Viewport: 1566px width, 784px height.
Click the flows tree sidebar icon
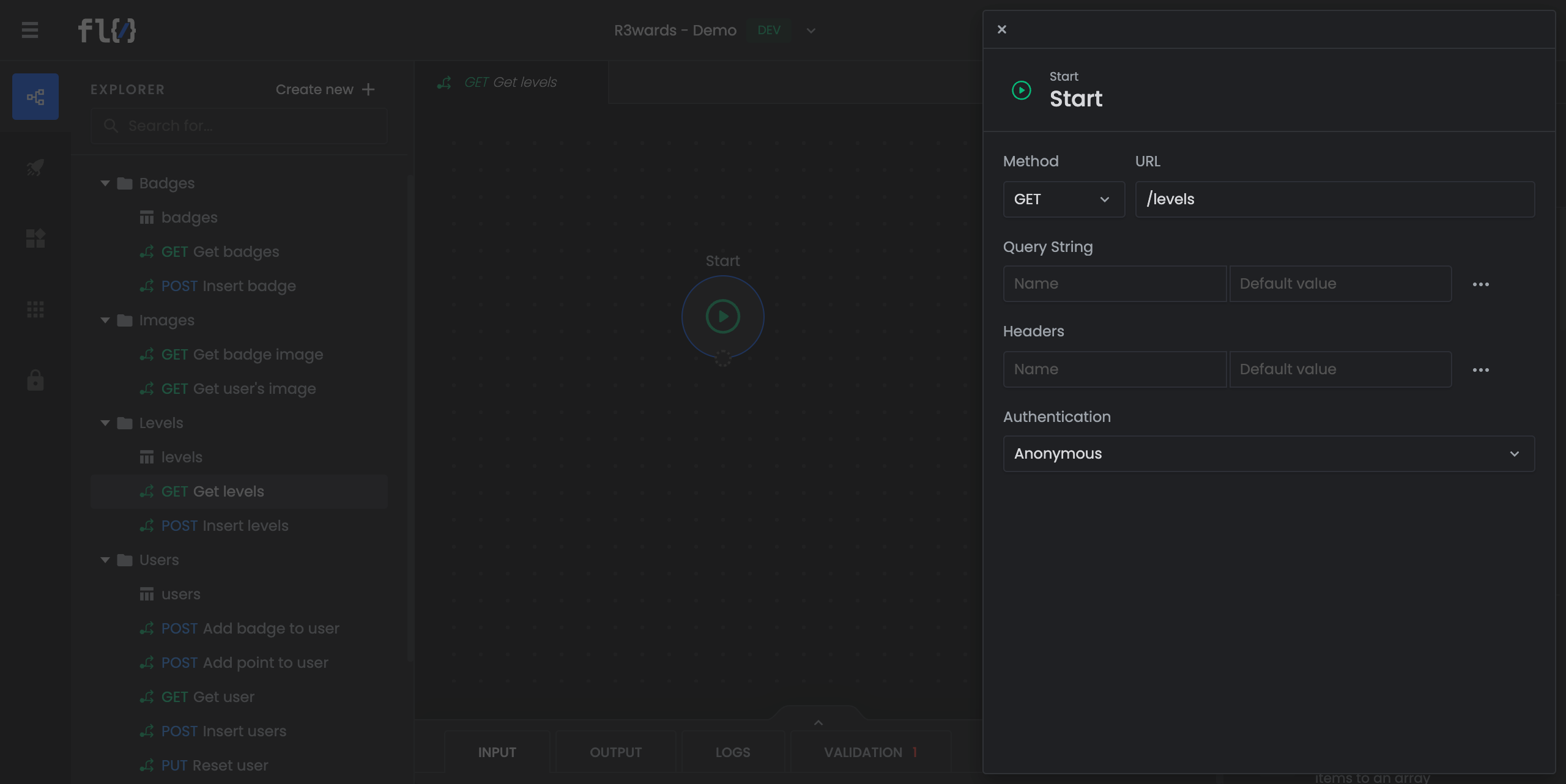point(35,97)
